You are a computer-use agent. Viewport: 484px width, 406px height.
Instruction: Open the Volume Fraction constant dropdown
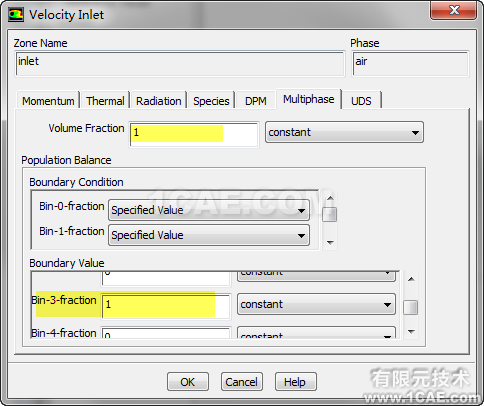(344, 132)
